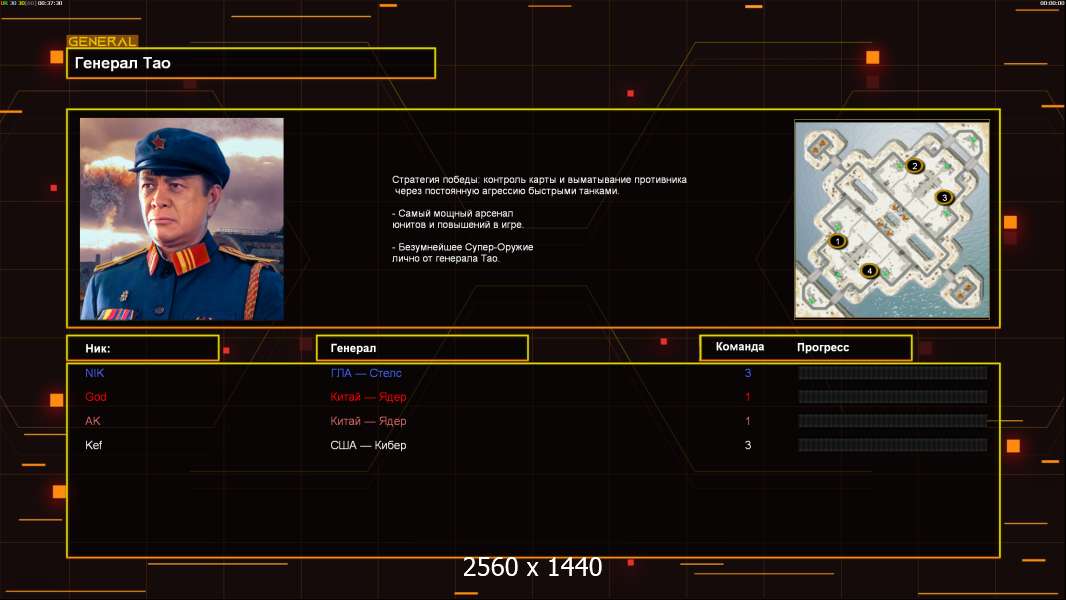Select player name AK

92,421
